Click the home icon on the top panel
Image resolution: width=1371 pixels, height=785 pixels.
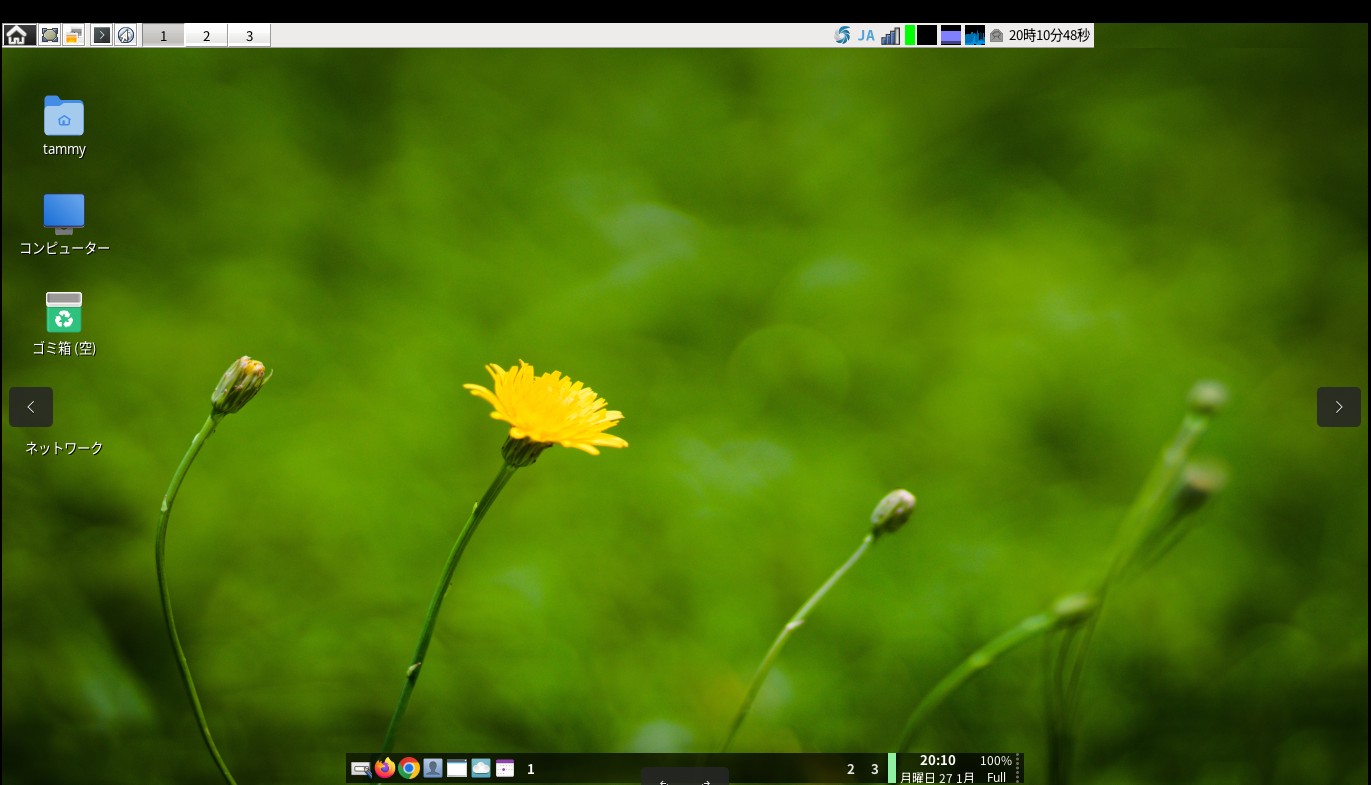pyautogui.click(x=18, y=34)
